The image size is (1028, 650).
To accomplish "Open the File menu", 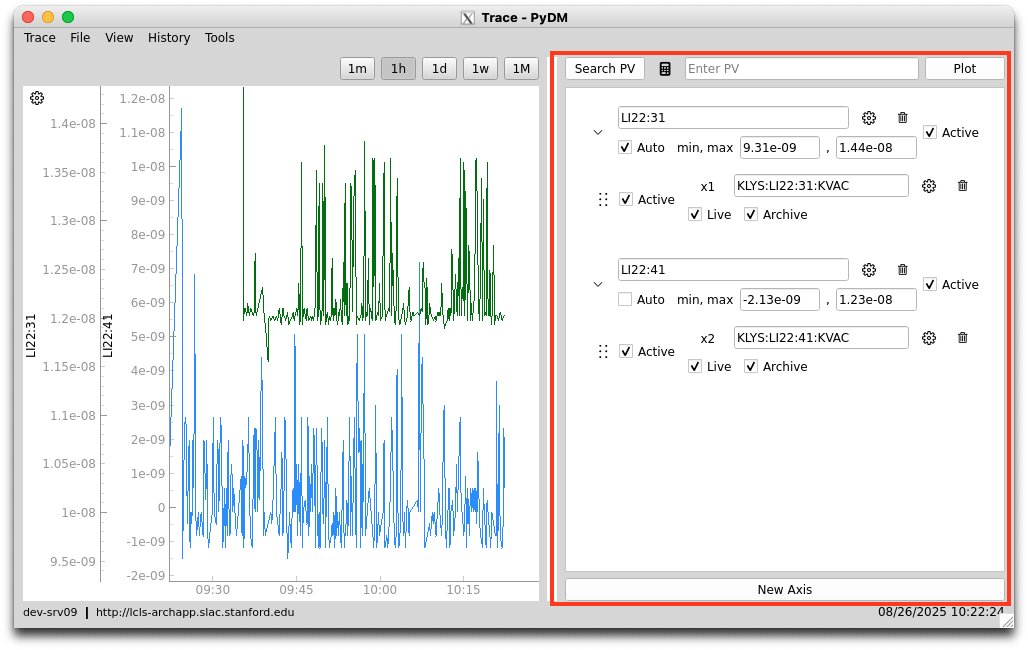I will 80,38.
